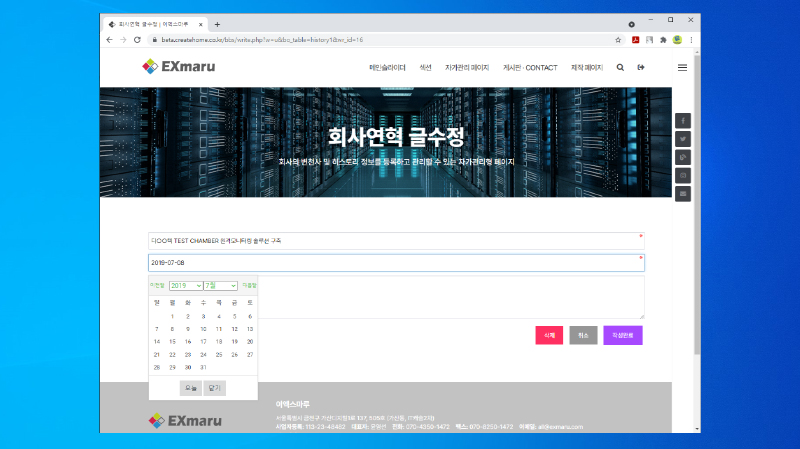The width and height of the screenshot is (800, 449).
Task: Click the title input field with TEST CHAMBER text
Action: 396,241
